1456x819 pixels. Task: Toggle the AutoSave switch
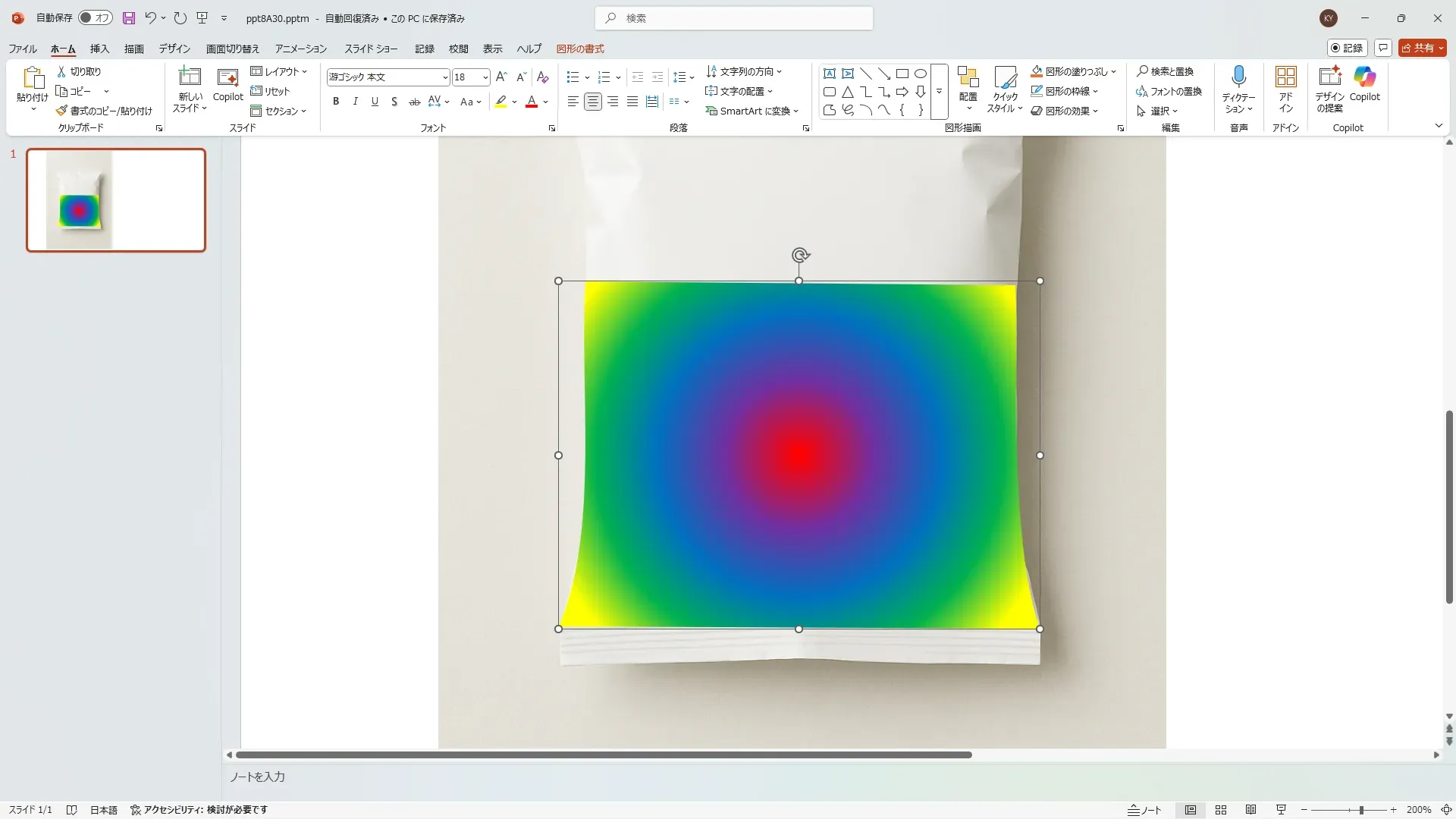[x=96, y=18]
